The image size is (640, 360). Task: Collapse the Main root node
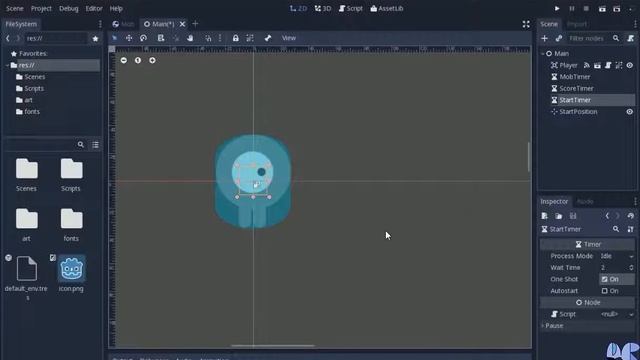pos(543,54)
